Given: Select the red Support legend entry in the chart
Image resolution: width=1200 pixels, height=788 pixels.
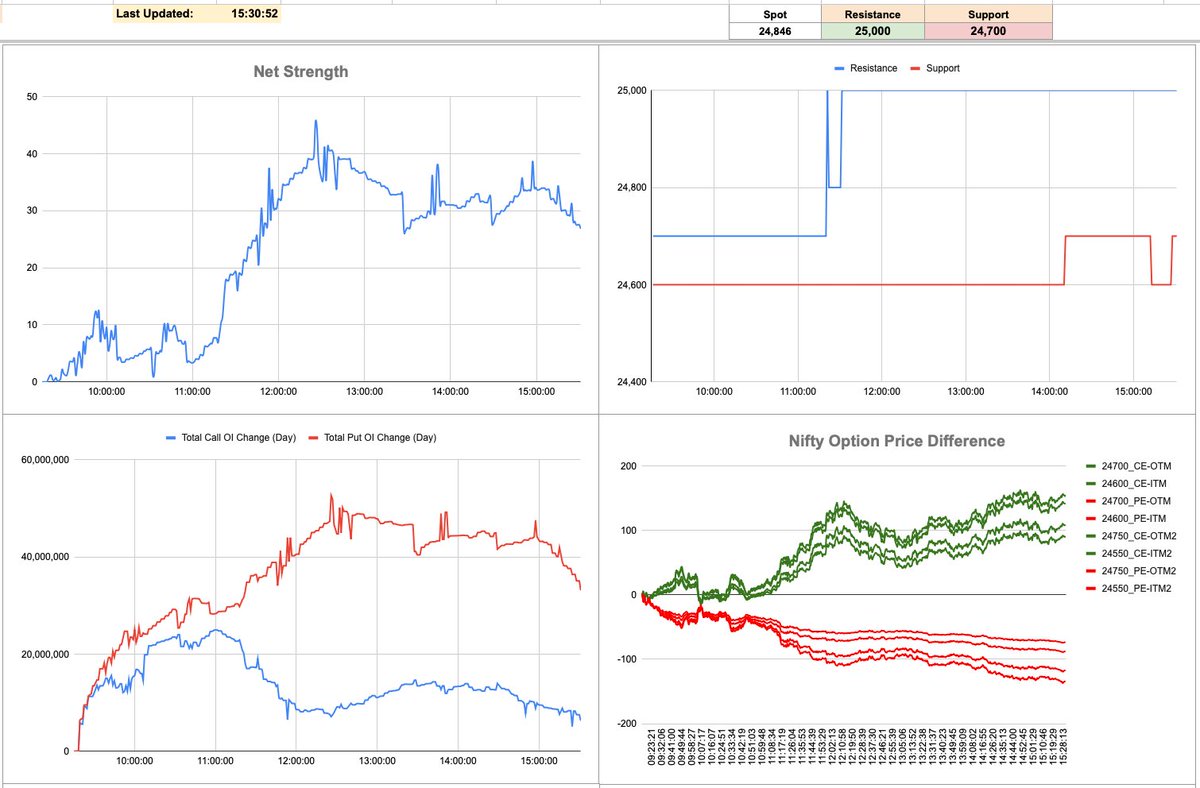Looking at the screenshot, I should [935, 68].
